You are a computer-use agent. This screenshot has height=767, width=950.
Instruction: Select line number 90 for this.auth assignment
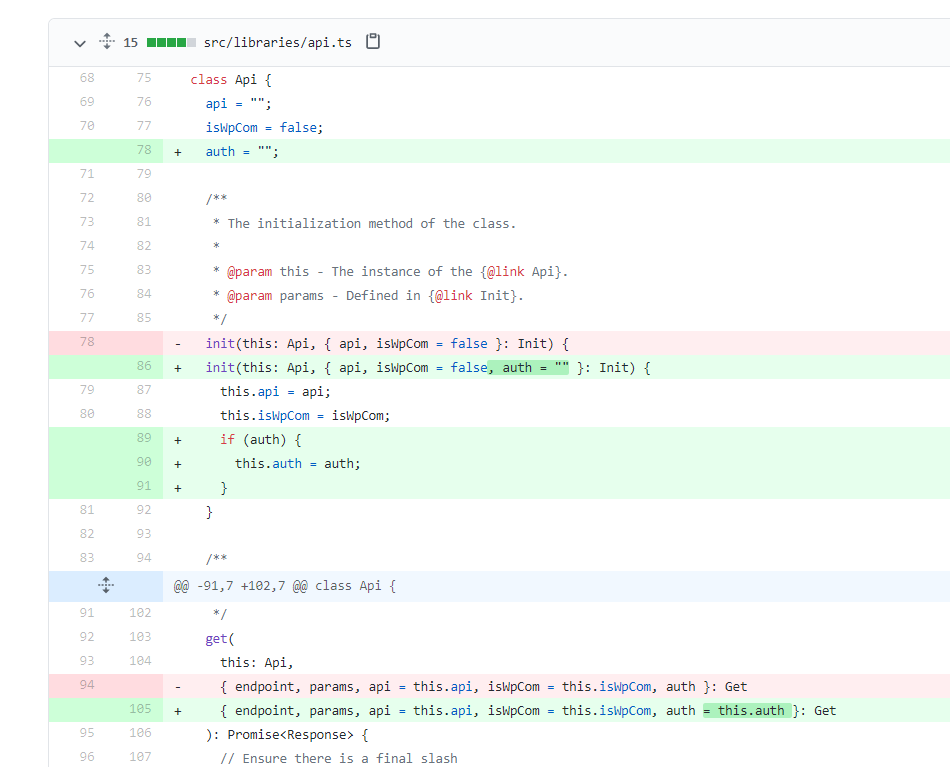pos(144,463)
